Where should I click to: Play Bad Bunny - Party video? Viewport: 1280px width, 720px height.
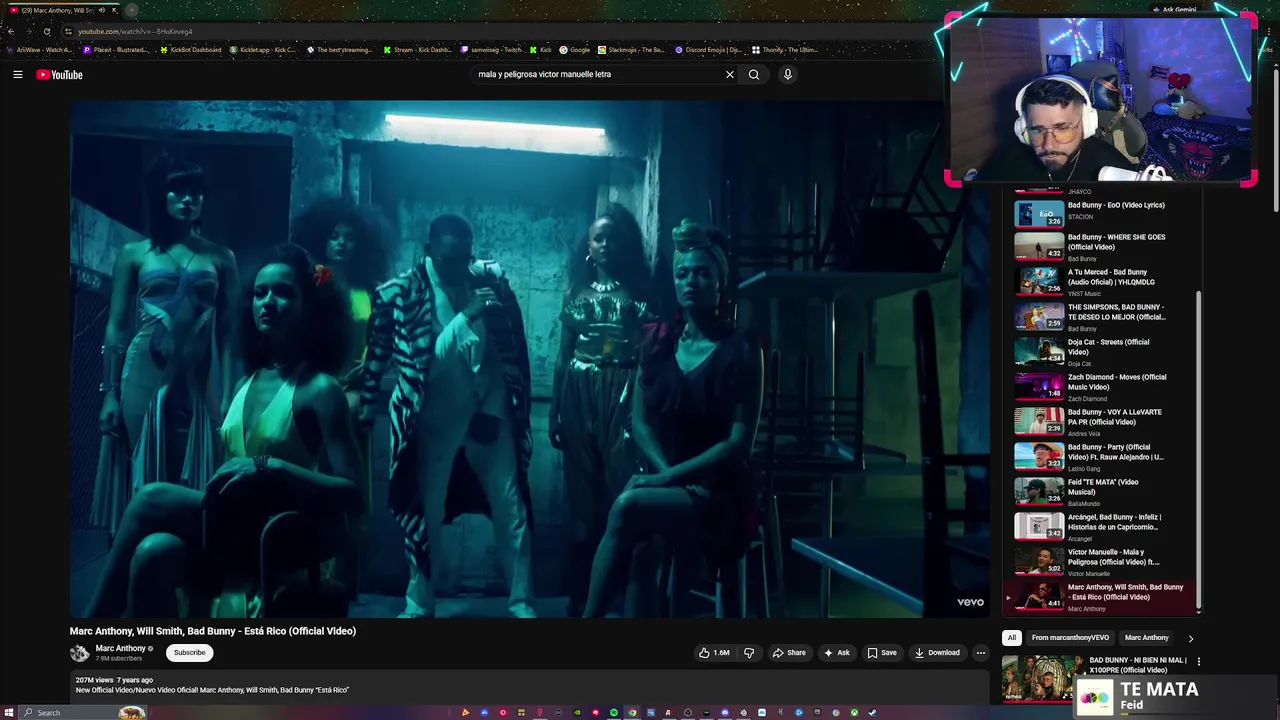[x=1099, y=457]
